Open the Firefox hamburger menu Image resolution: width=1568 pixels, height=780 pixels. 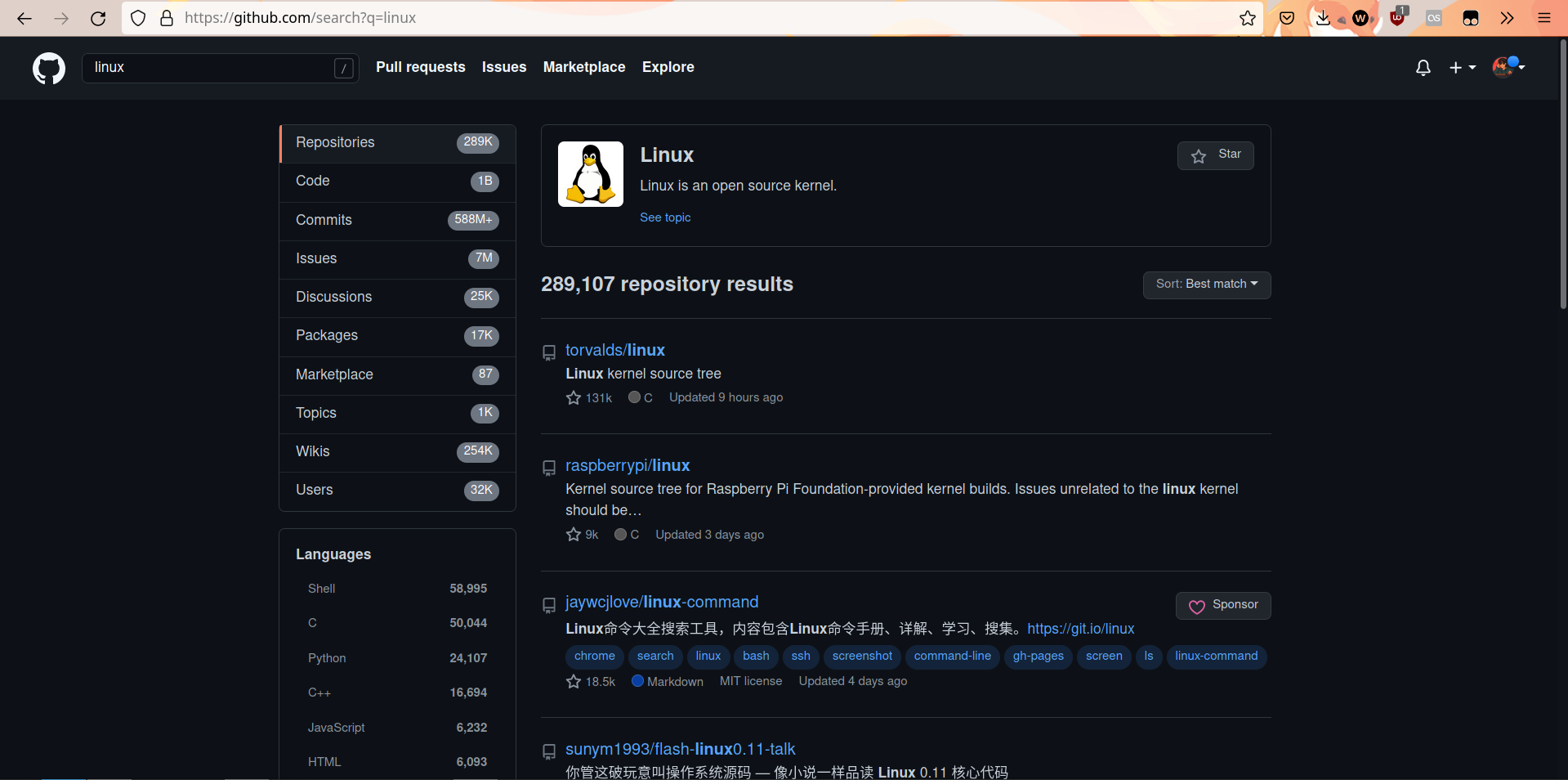tap(1544, 18)
